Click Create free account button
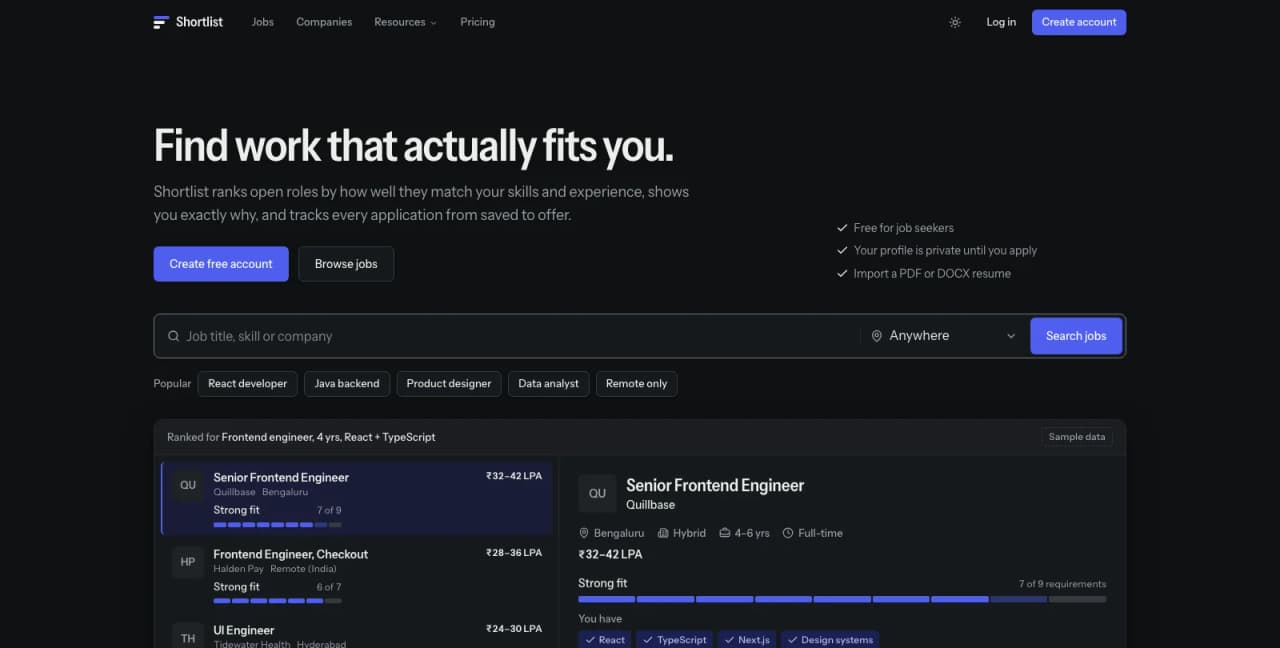Image resolution: width=1280 pixels, height=648 pixels. pos(221,264)
